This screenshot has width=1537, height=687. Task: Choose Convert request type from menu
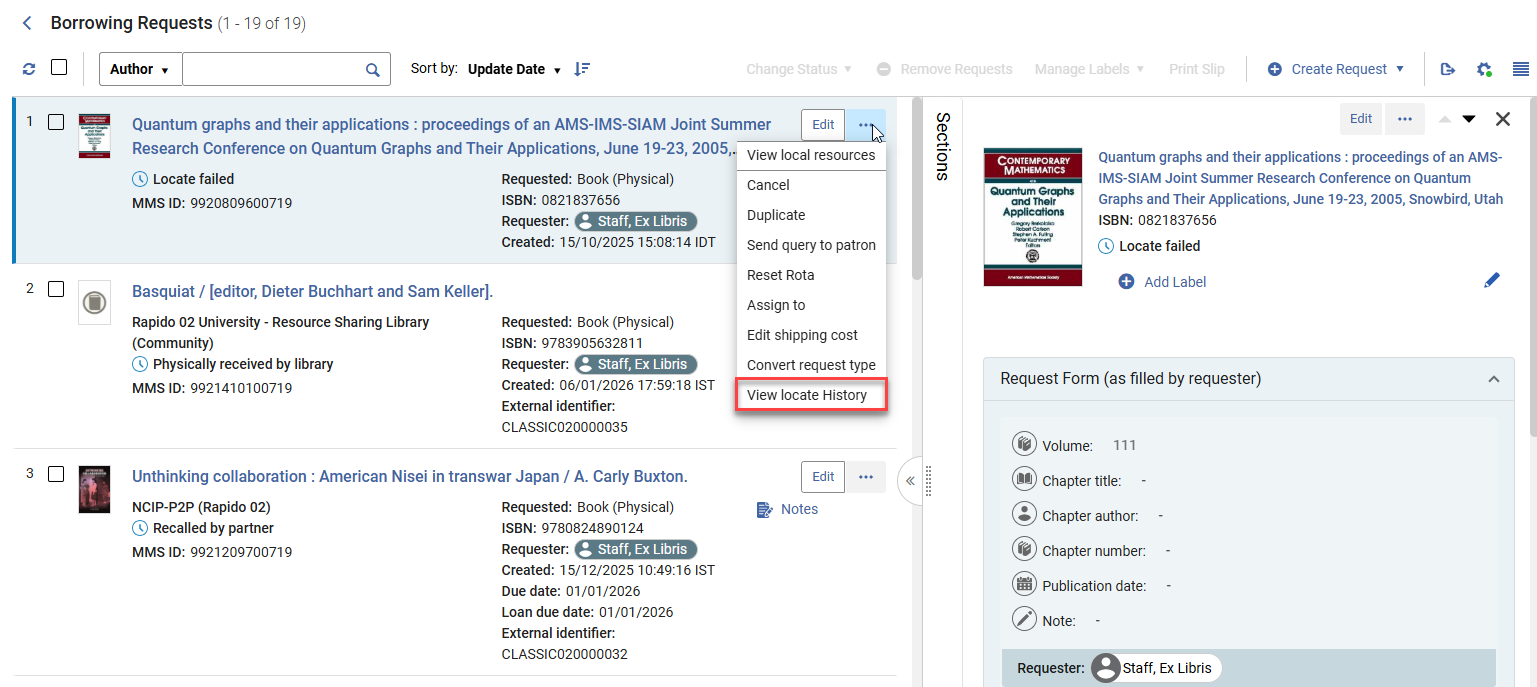tap(811, 365)
